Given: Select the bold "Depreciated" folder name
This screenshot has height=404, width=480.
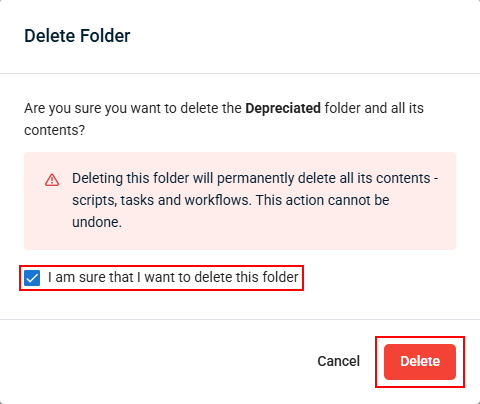Looking at the screenshot, I should [283, 108].
